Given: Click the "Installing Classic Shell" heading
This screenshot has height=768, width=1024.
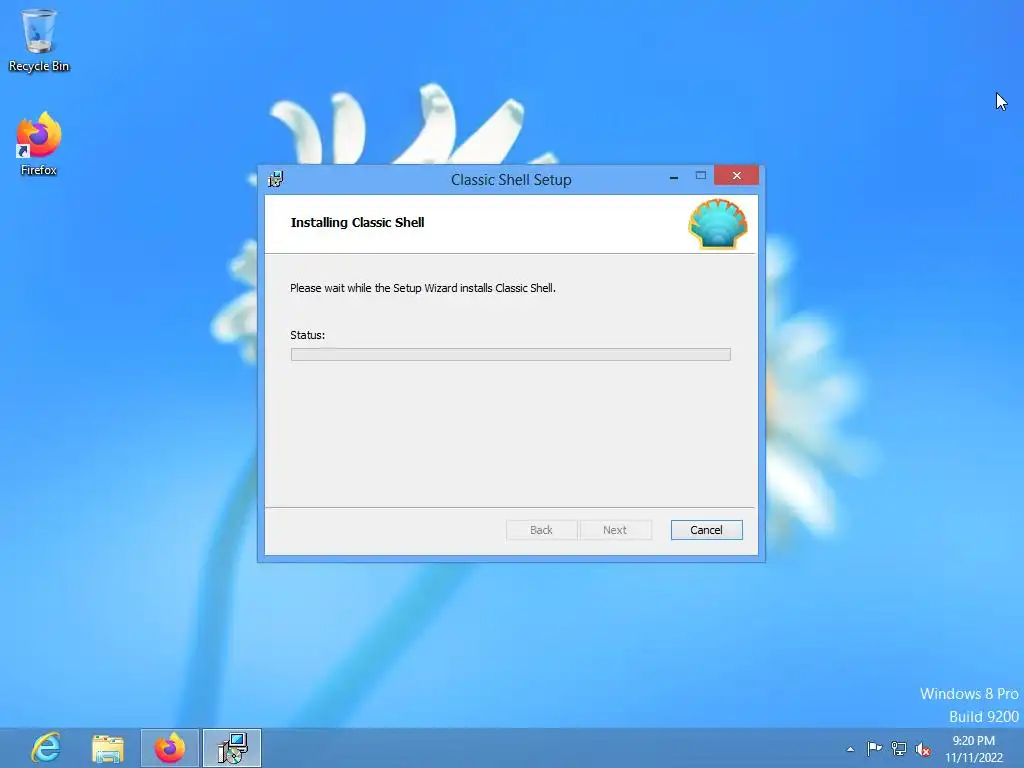Looking at the screenshot, I should [357, 222].
